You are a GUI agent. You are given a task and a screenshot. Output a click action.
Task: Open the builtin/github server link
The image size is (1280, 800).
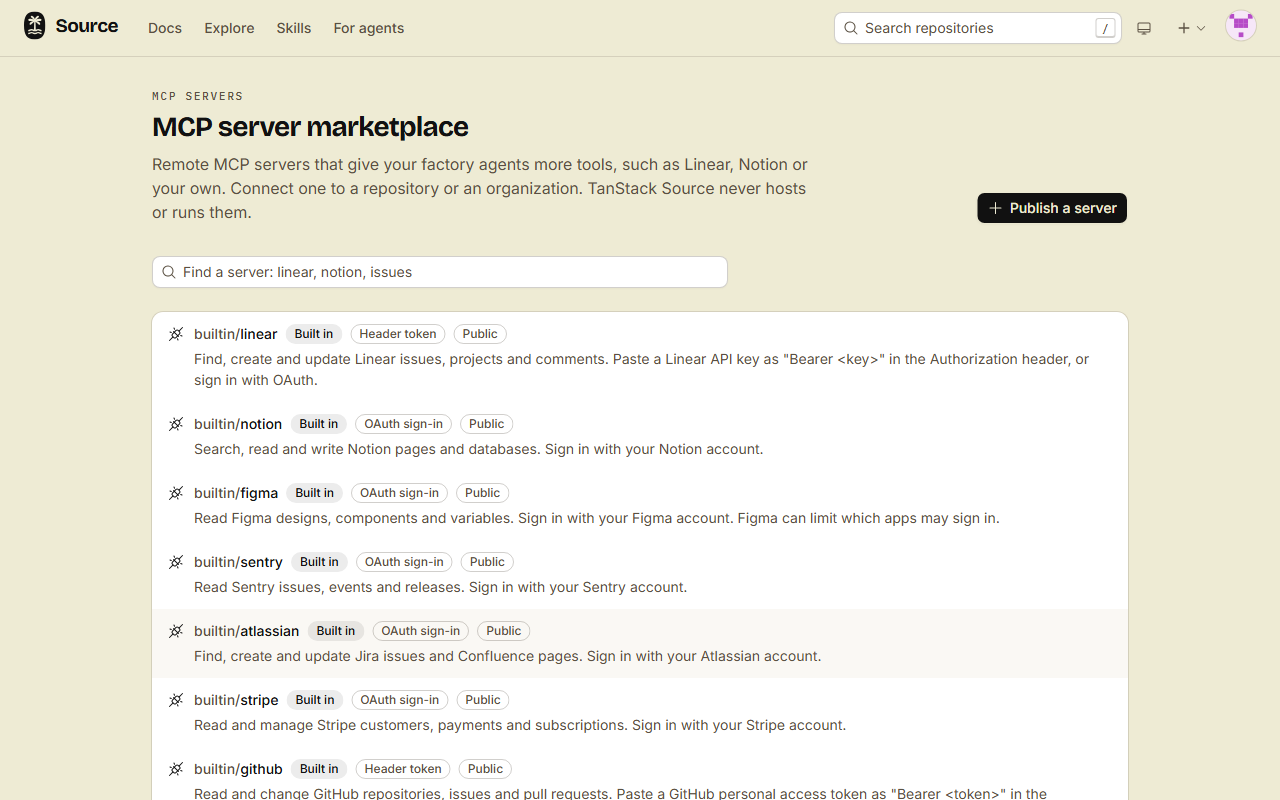coord(238,769)
